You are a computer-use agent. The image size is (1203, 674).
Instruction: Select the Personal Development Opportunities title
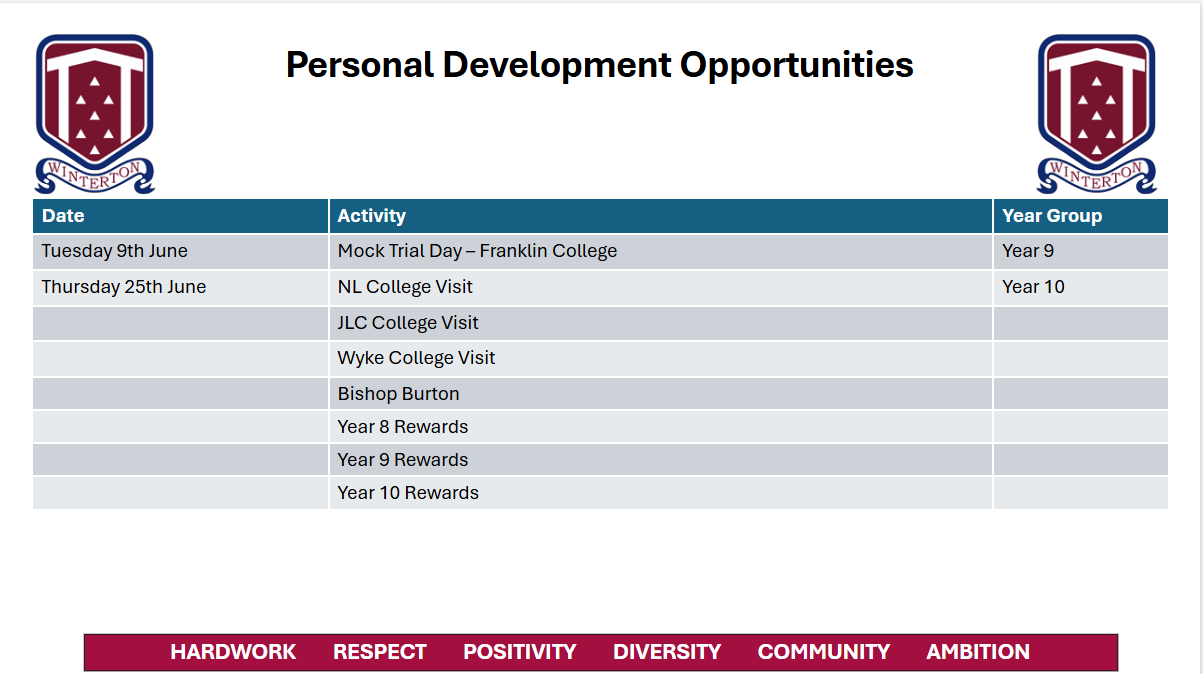(599, 65)
